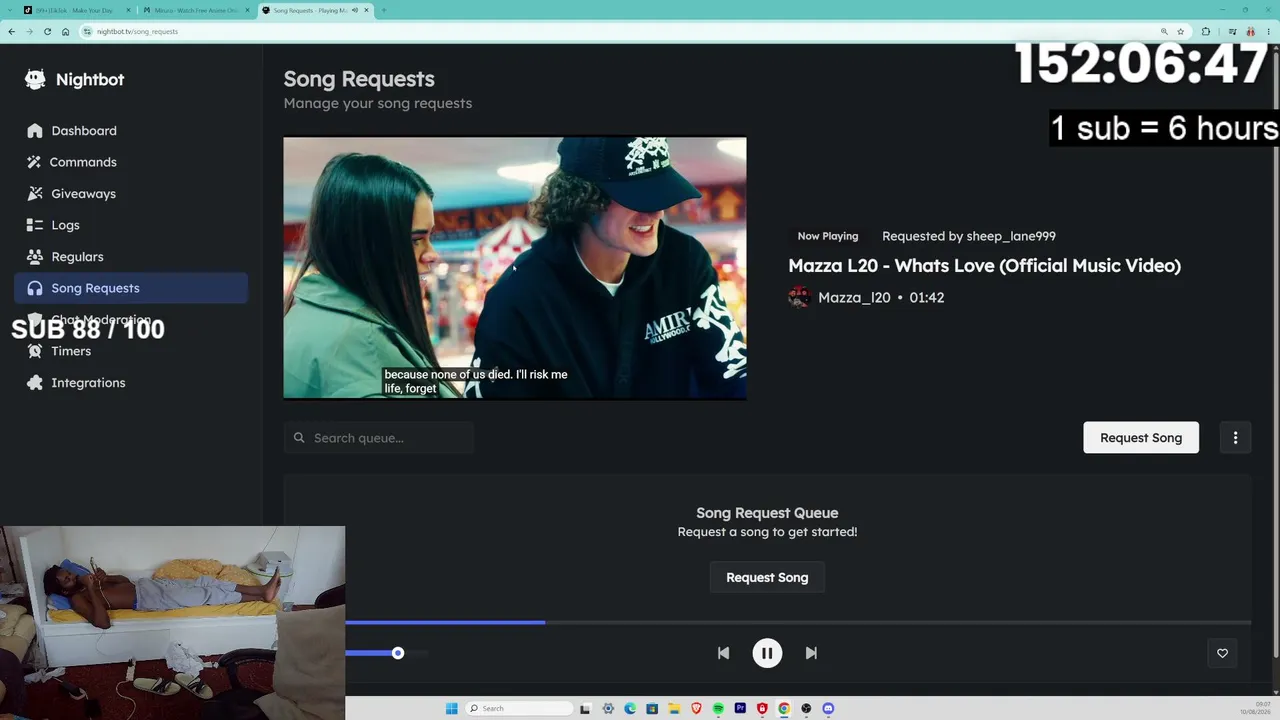Bookmark this page with the star icon
Screen dimensions: 1280x720
[1180, 31]
